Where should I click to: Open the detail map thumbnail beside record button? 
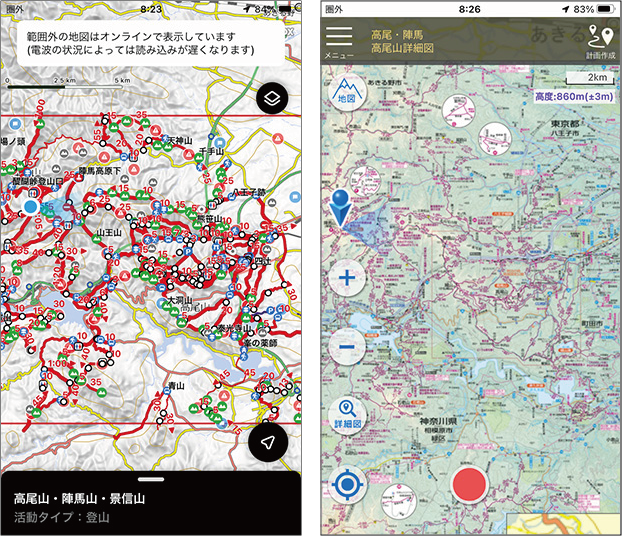(399, 501)
